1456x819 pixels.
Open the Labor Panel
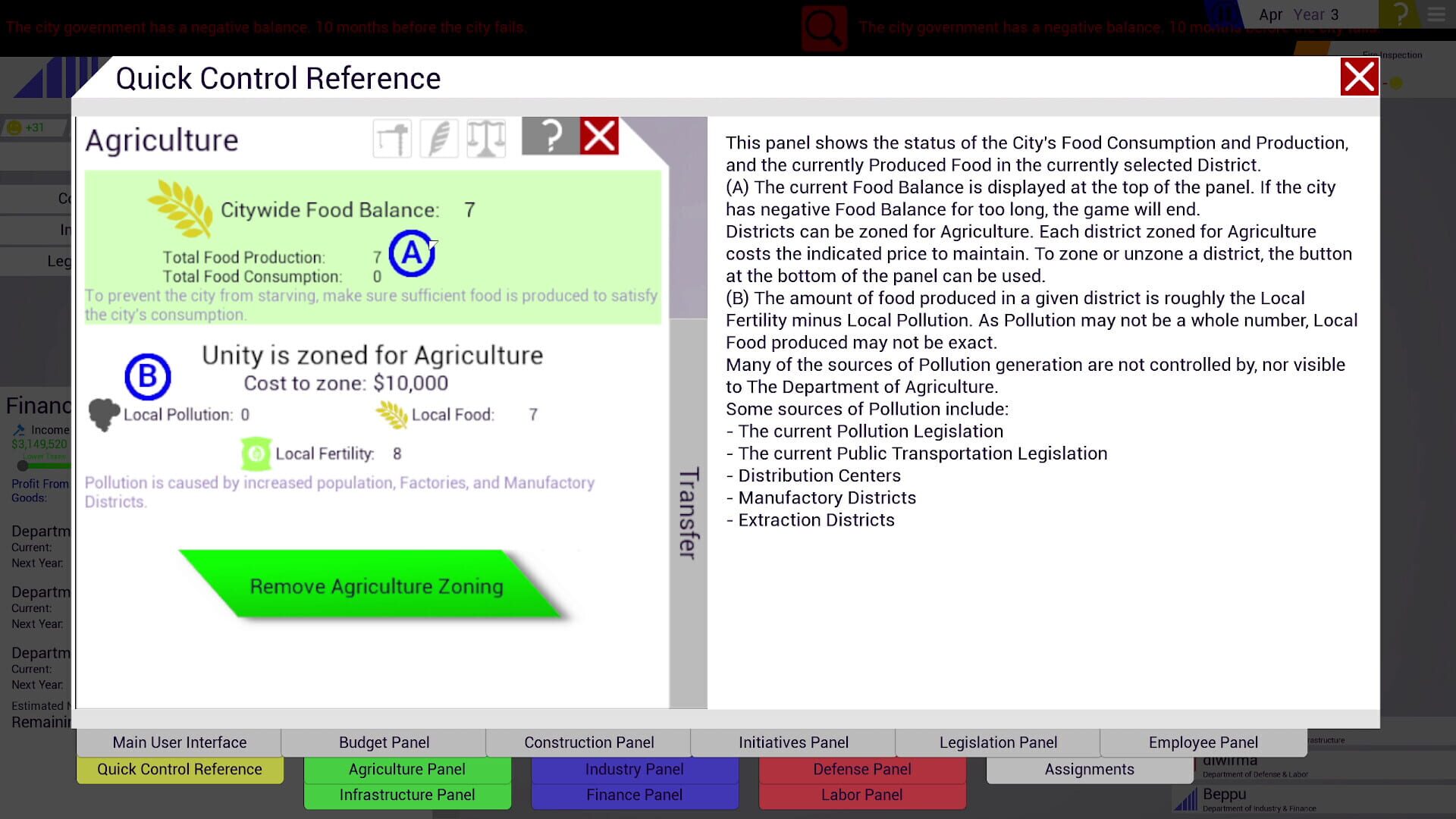pos(861,794)
